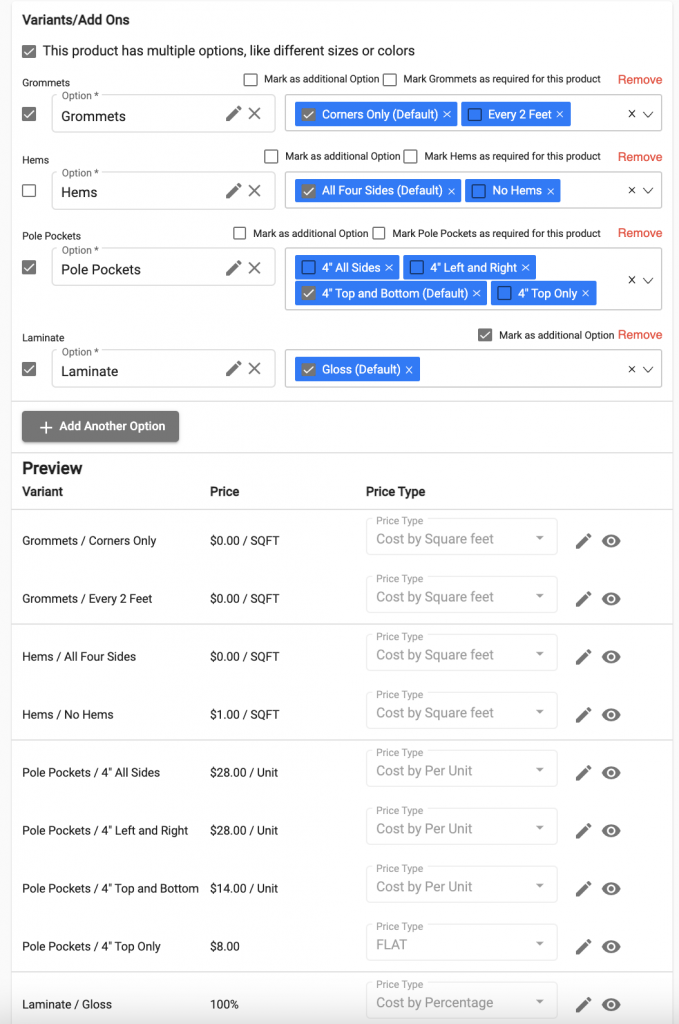Open the FLAT Price Type dropdown
Image resolution: width=679 pixels, height=1024 pixels.
(462, 943)
